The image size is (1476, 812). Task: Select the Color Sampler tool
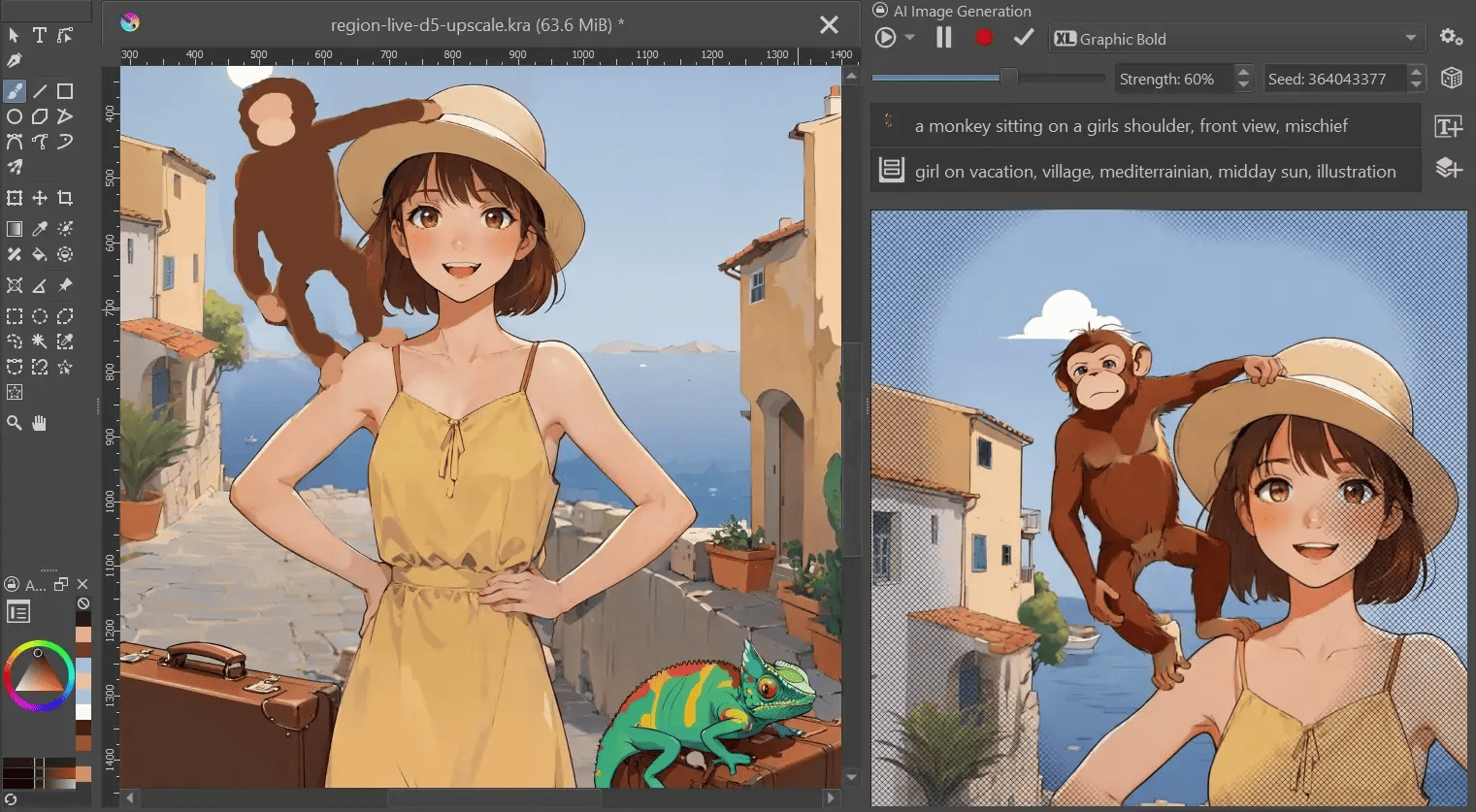[40, 228]
